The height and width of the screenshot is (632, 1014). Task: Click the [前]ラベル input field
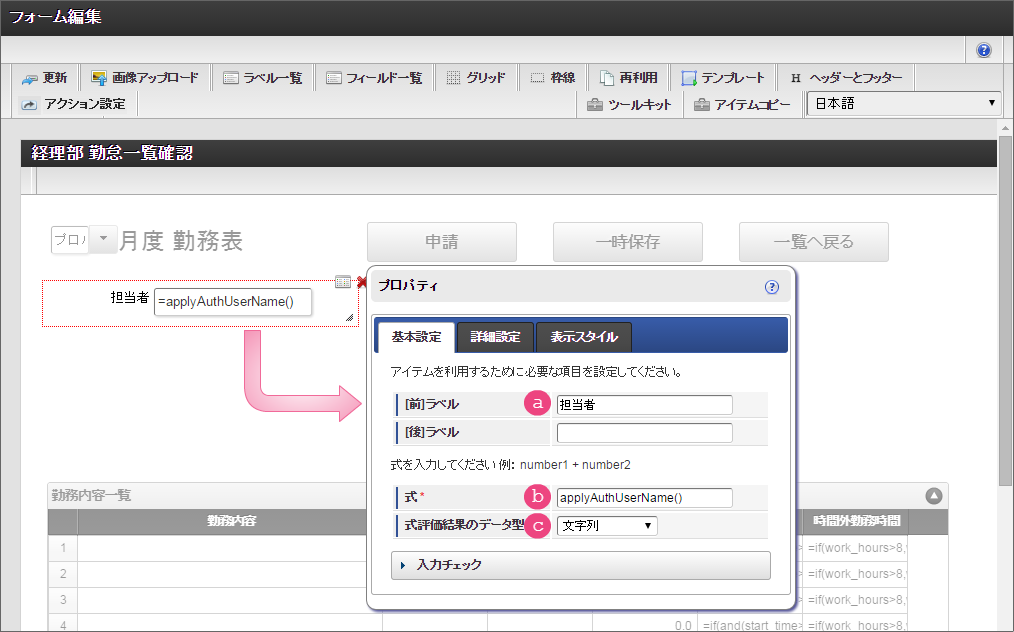tap(644, 405)
